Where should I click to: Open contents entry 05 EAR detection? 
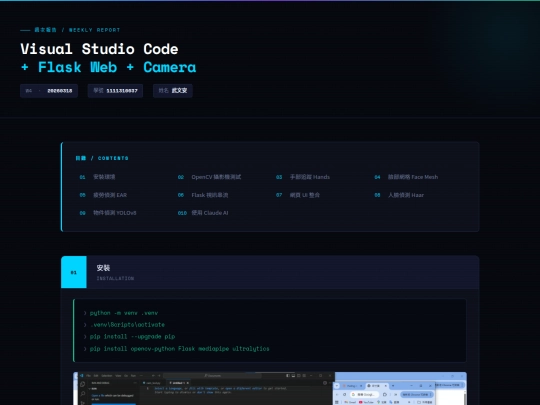click(x=103, y=195)
